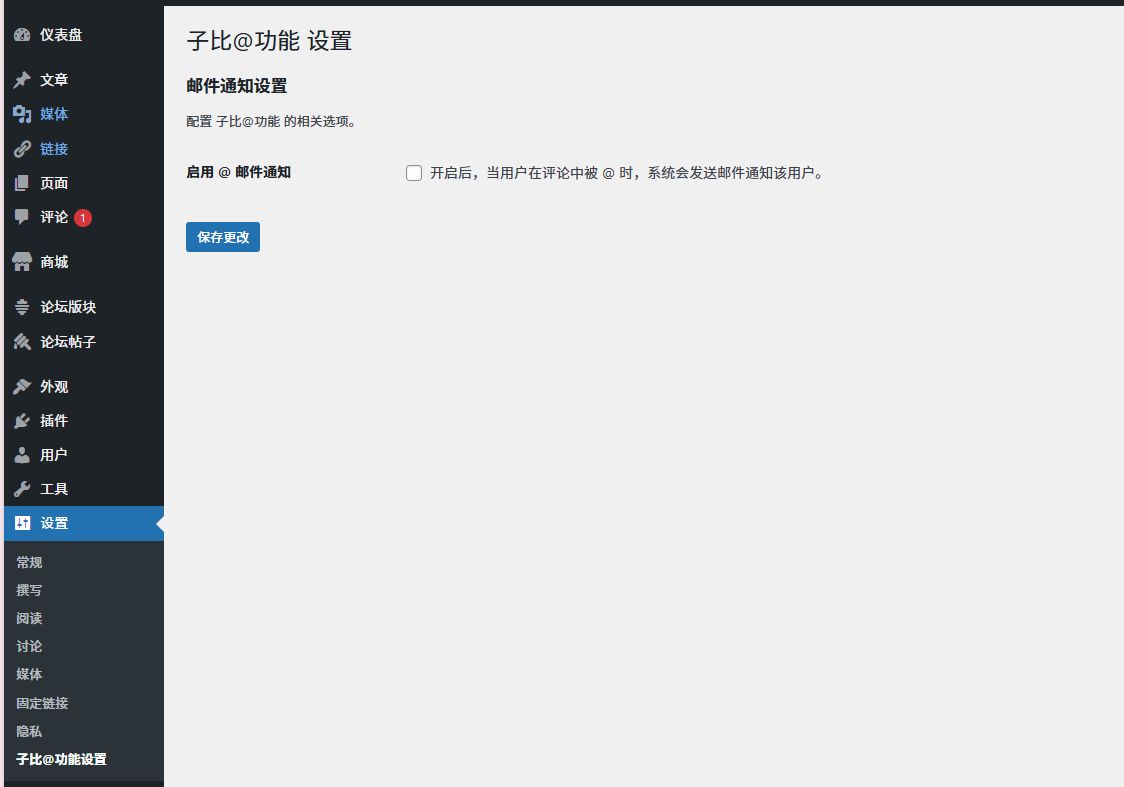The image size is (1124, 787).
Task: Open the 用户 users icon
Action: (22, 454)
